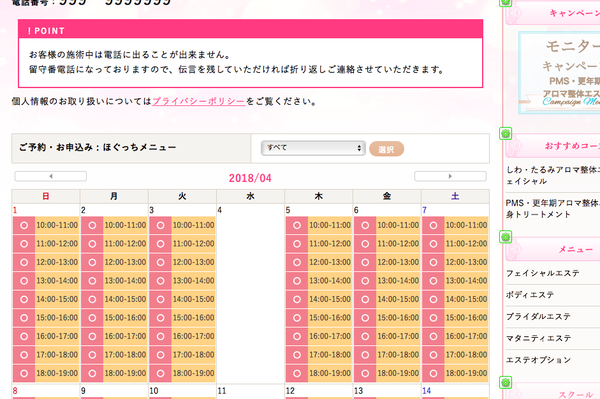The width and height of the screenshot is (600, 399).
Task: Select the circle for day 1 18:00-19:00
Action: [x=24, y=373]
